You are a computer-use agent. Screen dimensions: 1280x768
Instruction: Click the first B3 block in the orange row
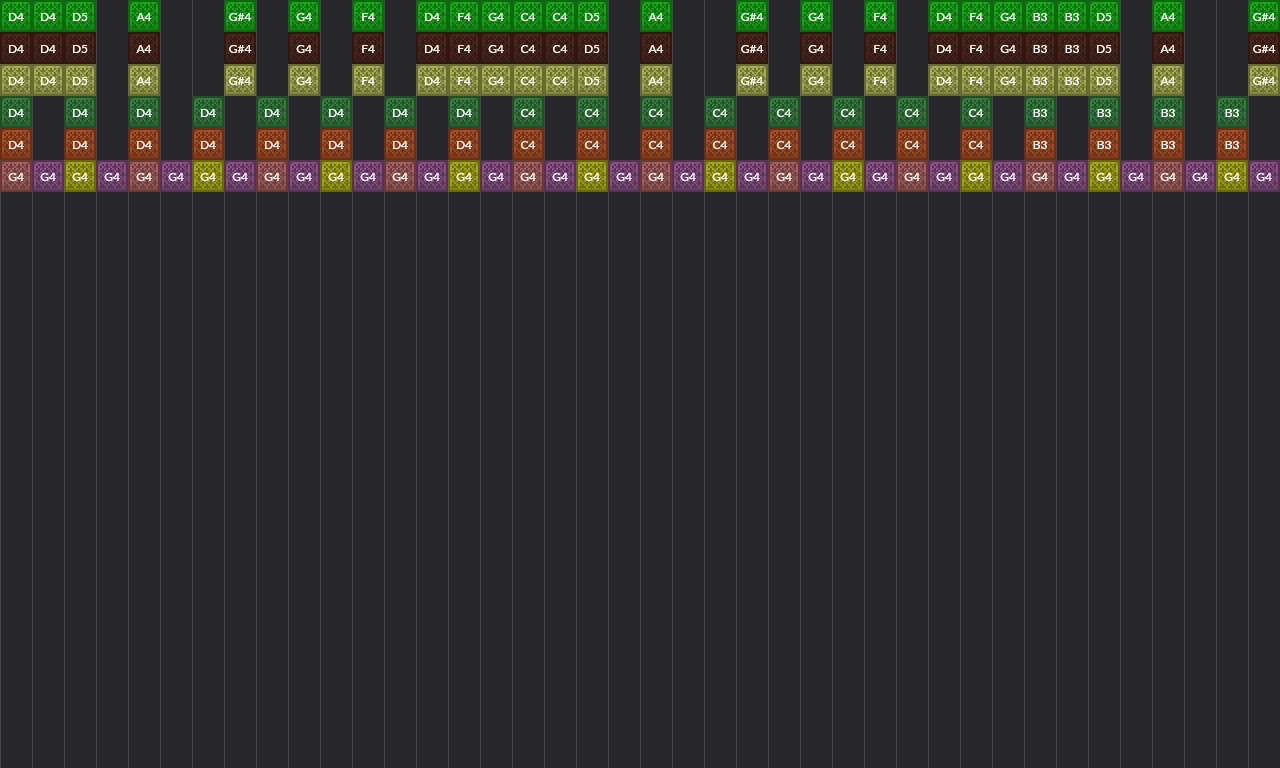tap(1040, 145)
